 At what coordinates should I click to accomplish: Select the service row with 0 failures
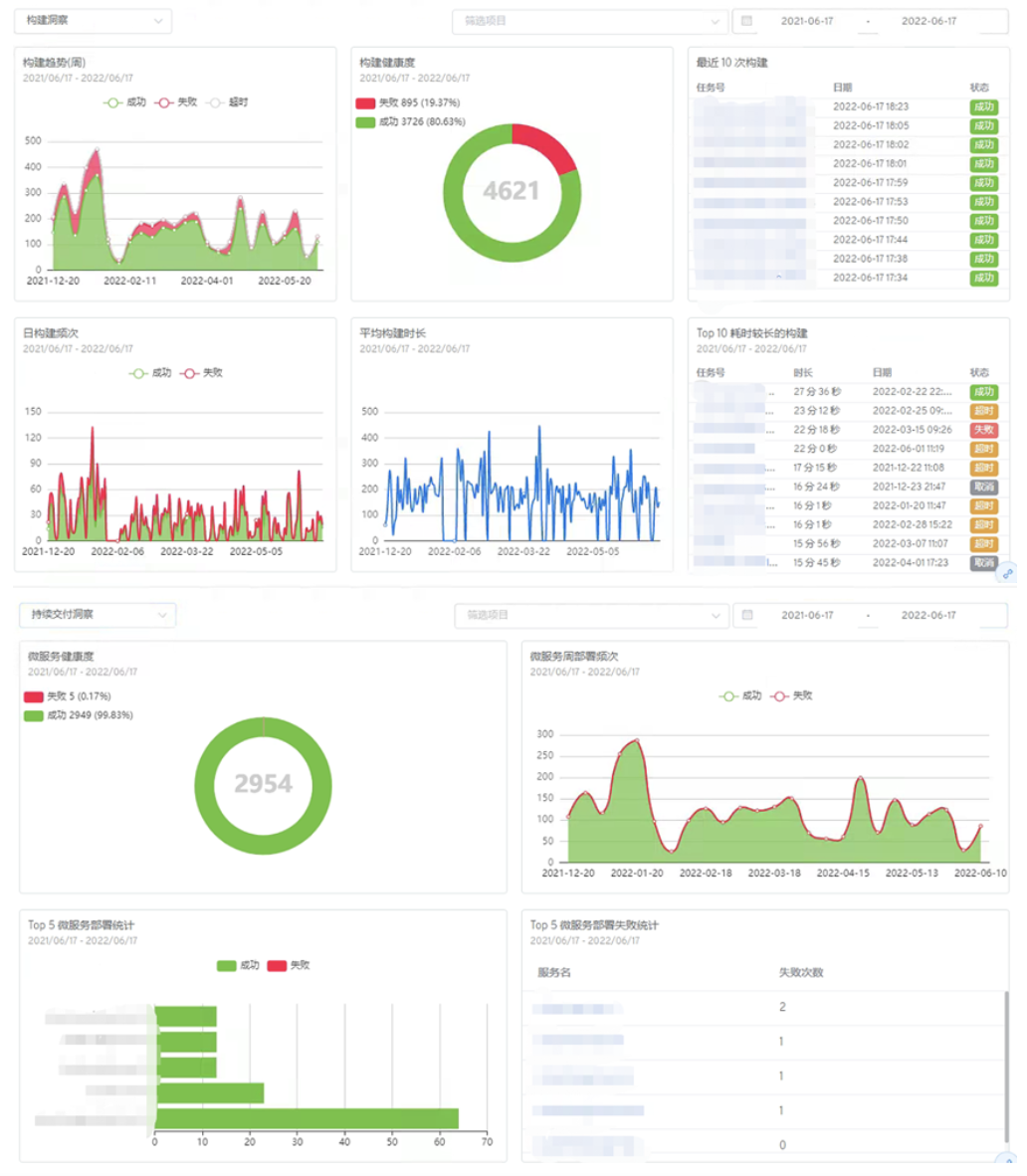[x=765, y=1145]
